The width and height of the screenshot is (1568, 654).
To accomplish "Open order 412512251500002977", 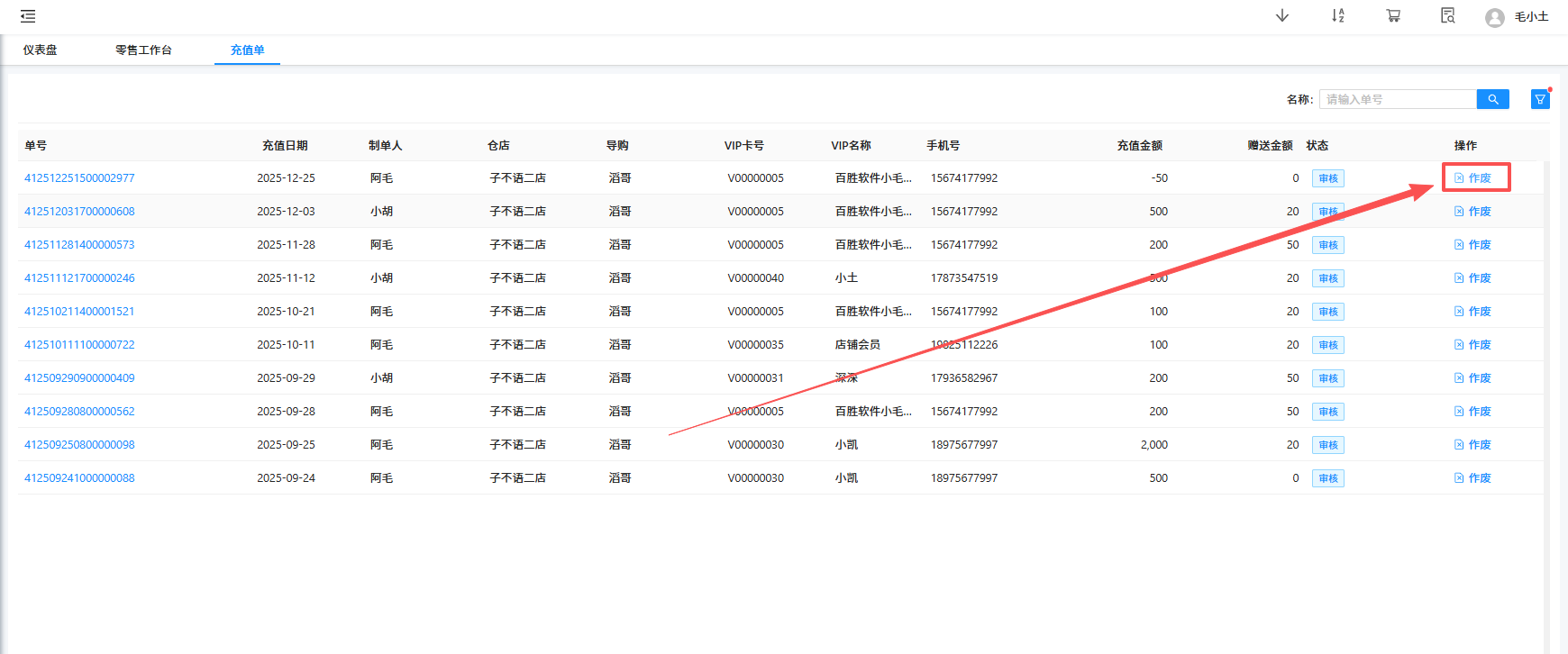I will pyautogui.click(x=79, y=178).
